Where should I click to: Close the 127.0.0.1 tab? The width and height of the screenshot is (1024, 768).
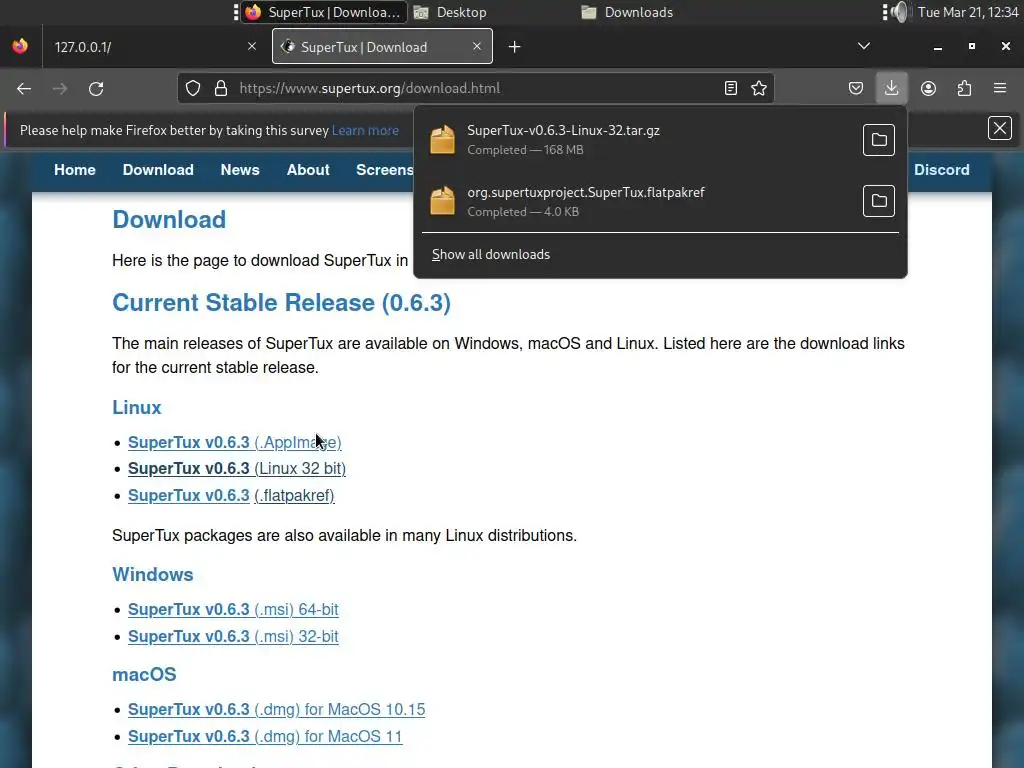click(x=252, y=46)
